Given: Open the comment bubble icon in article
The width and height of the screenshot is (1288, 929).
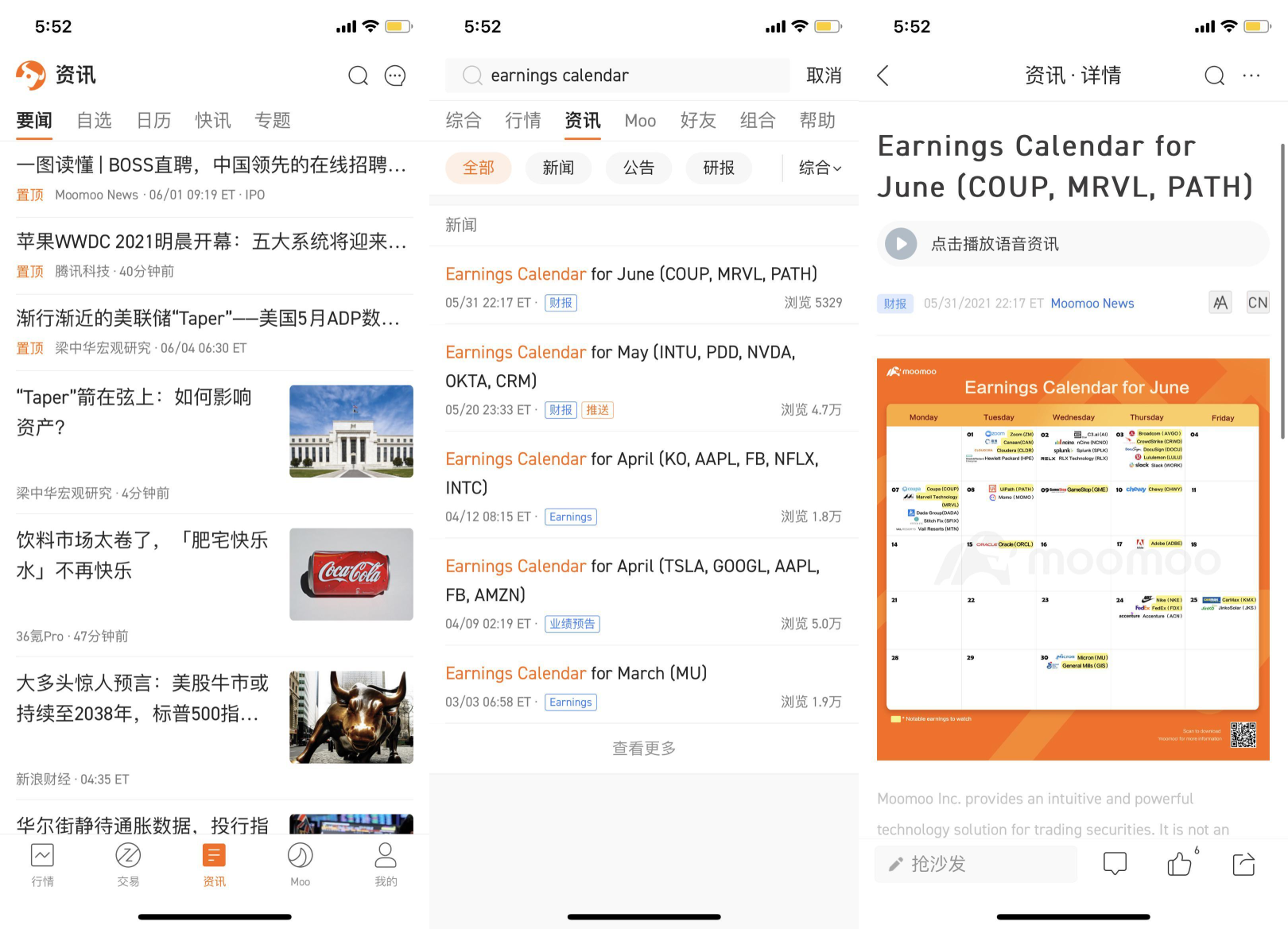Looking at the screenshot, I should click(x=1115, y=864).
